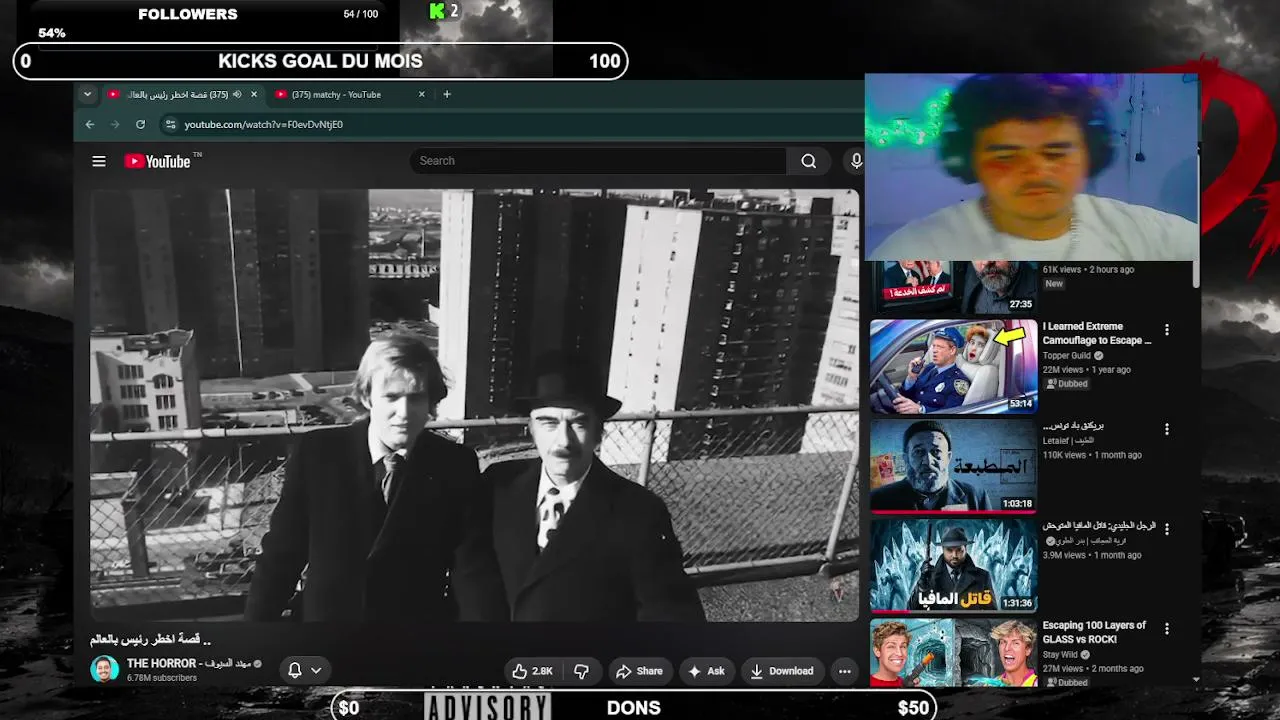Close the currently playing video tab
The height and width of the screenshot is (720, 1280).
(254, 94)
